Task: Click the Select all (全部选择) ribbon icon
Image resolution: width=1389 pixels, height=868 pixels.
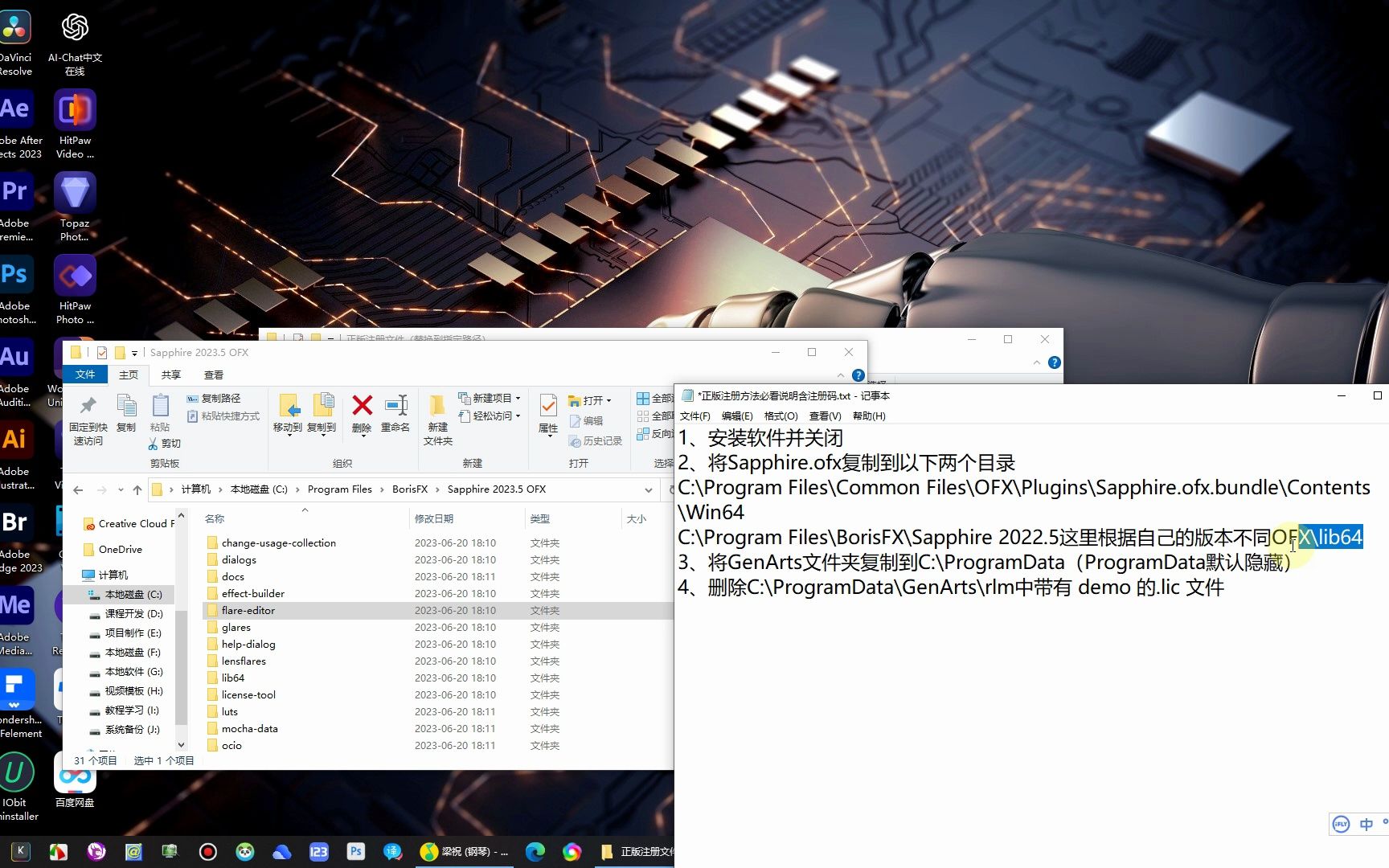Action: tap(642, 399)
